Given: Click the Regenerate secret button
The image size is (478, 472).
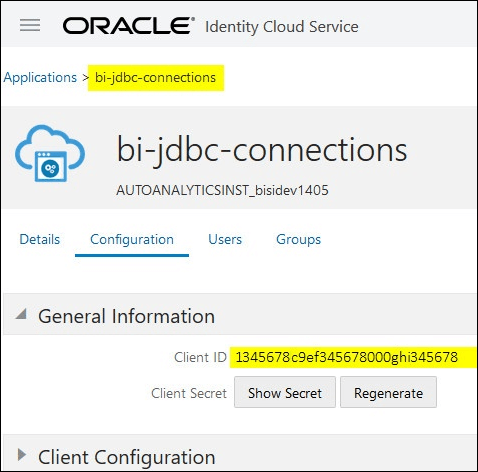Looking at the screenshot, I should click(388, 392).
